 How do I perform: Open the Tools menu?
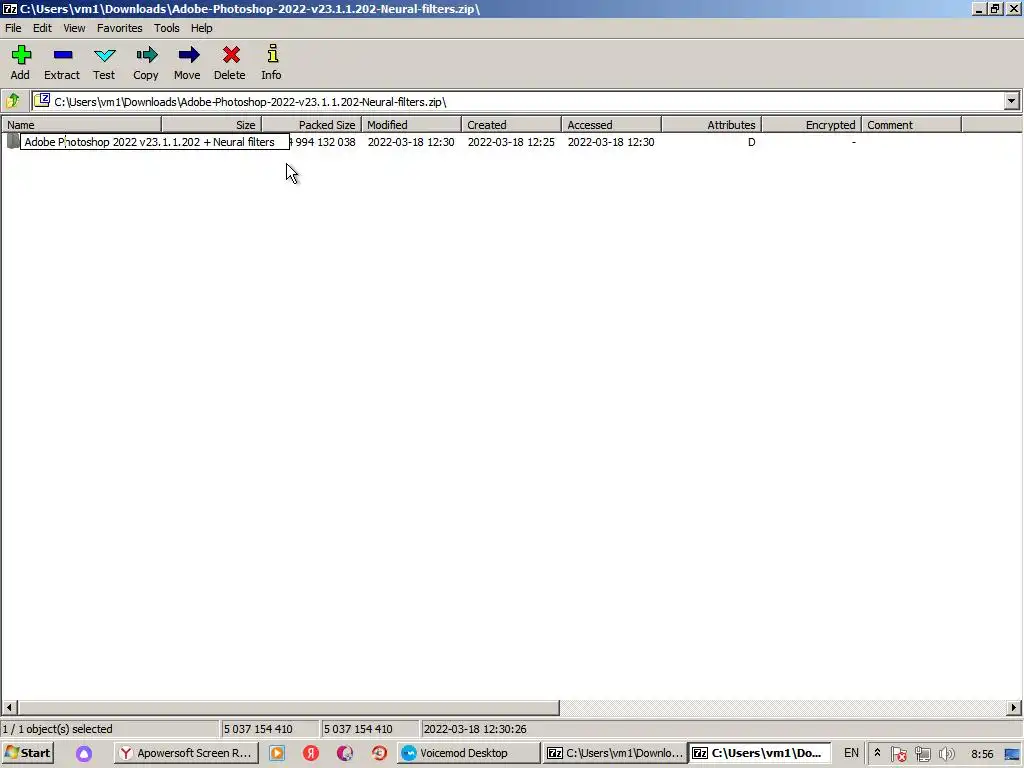[167, 28]
